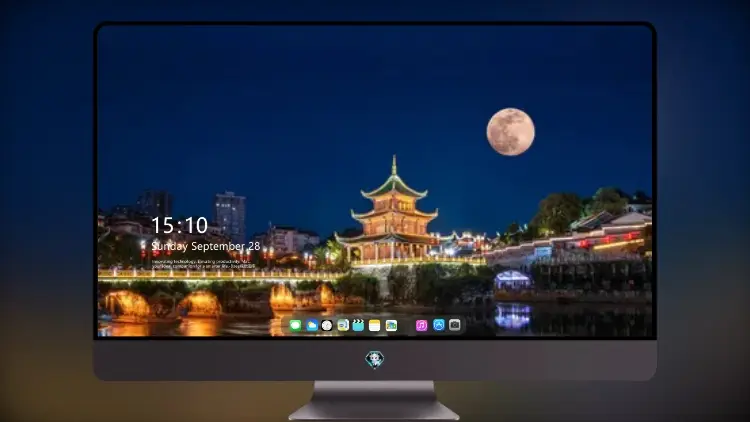750x422 pixels.
Task: Open the gray Camera app in dock
Action: click(x=455, y=325)
